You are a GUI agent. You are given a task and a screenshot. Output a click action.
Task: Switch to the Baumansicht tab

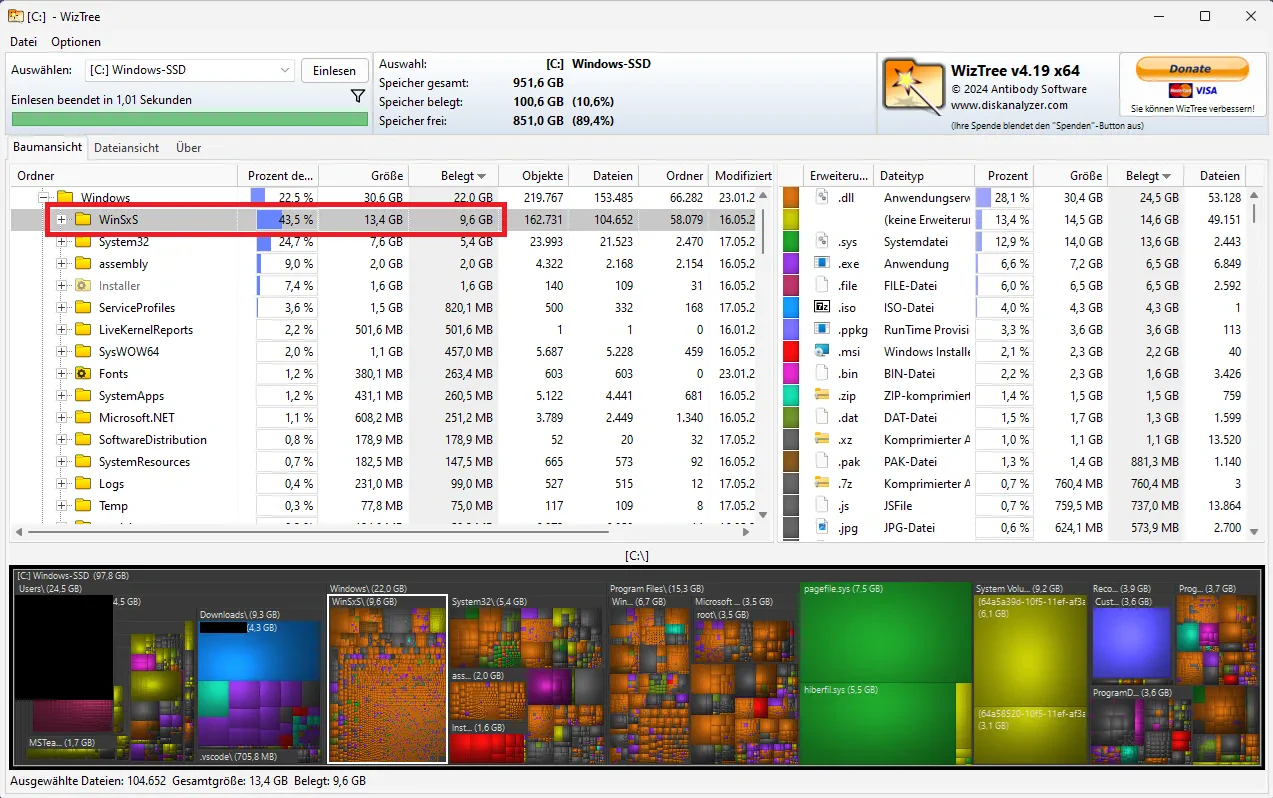pyautogui.click(x=48, y=147)
